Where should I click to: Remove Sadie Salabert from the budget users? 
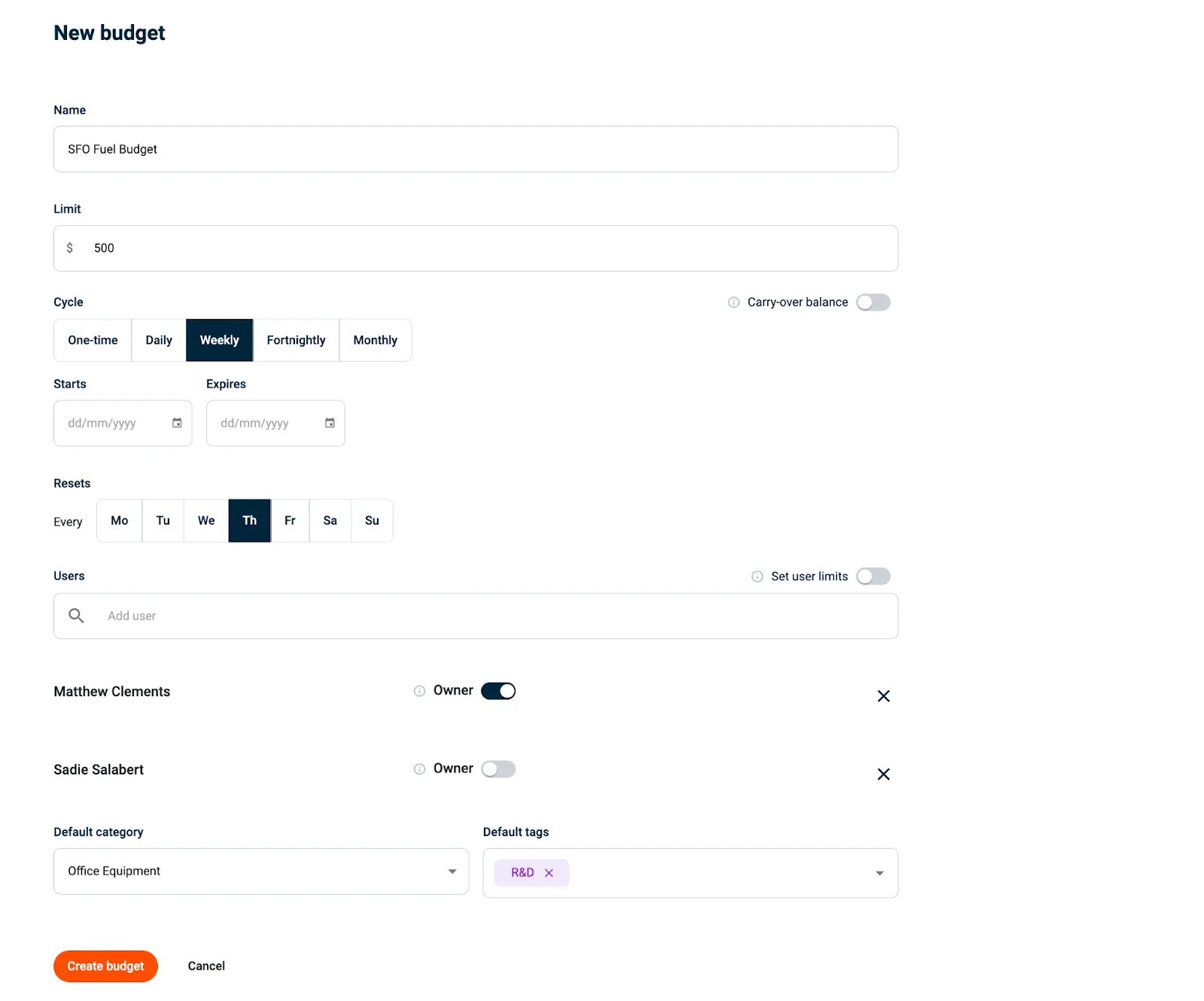(883, 774)
